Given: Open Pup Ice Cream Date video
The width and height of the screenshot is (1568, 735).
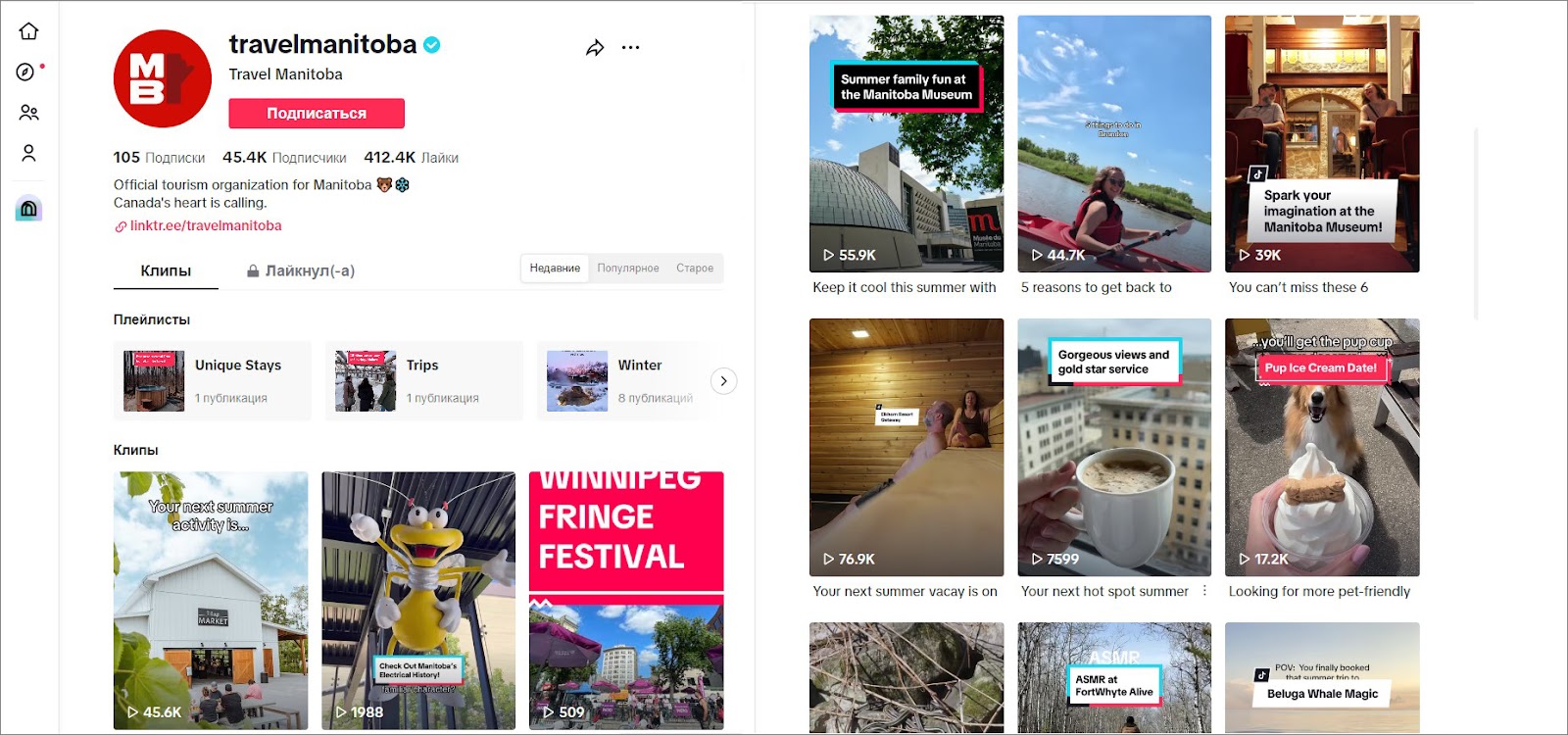Looking at the screenshot, I should (1322, 448).
